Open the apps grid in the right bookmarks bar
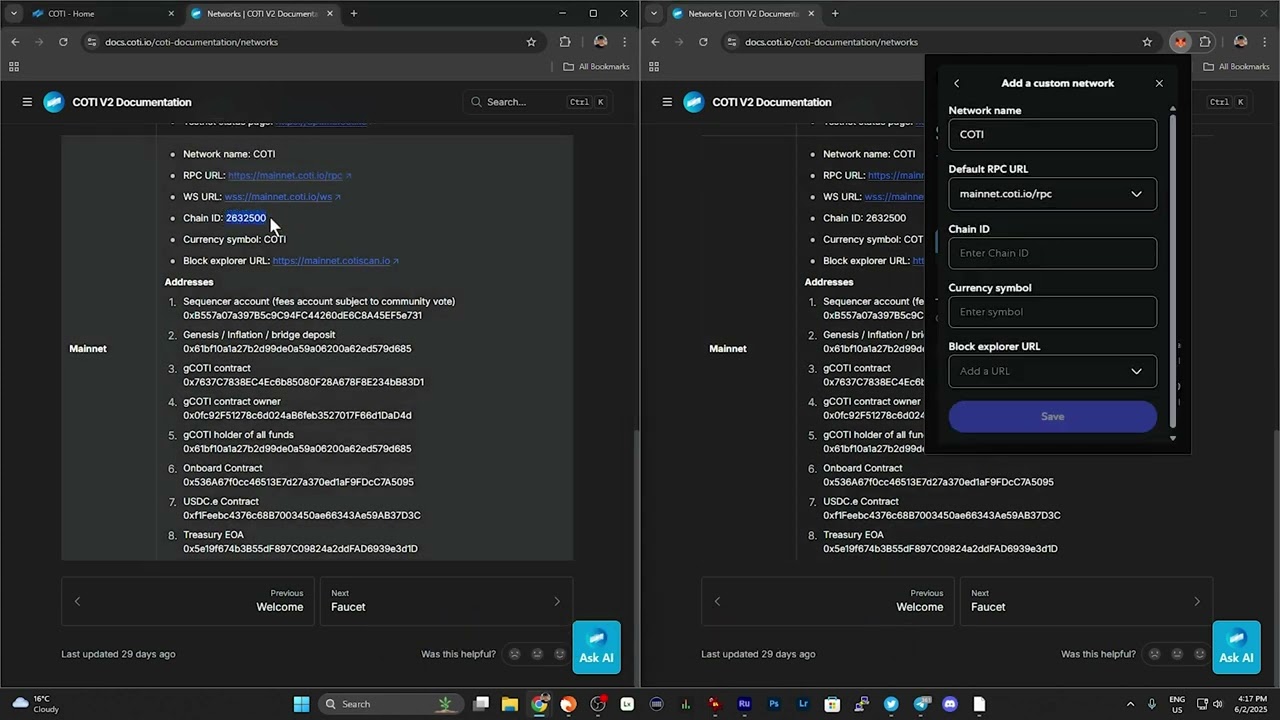The height and width of the screenshot is (720, 1280). tap(654, 67)
